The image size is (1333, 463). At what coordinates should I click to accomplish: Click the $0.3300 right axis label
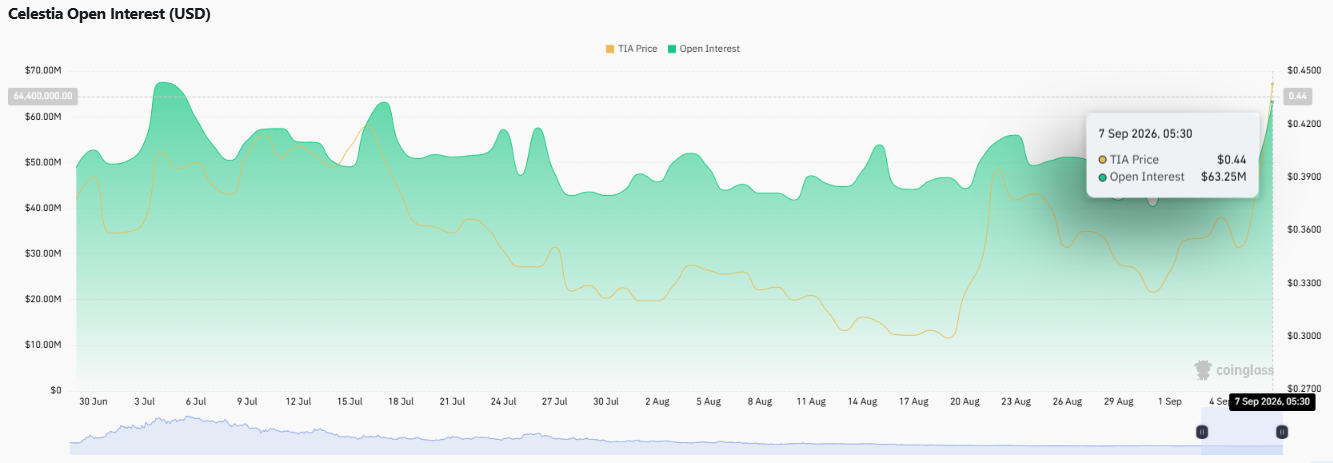(1303, 283)
